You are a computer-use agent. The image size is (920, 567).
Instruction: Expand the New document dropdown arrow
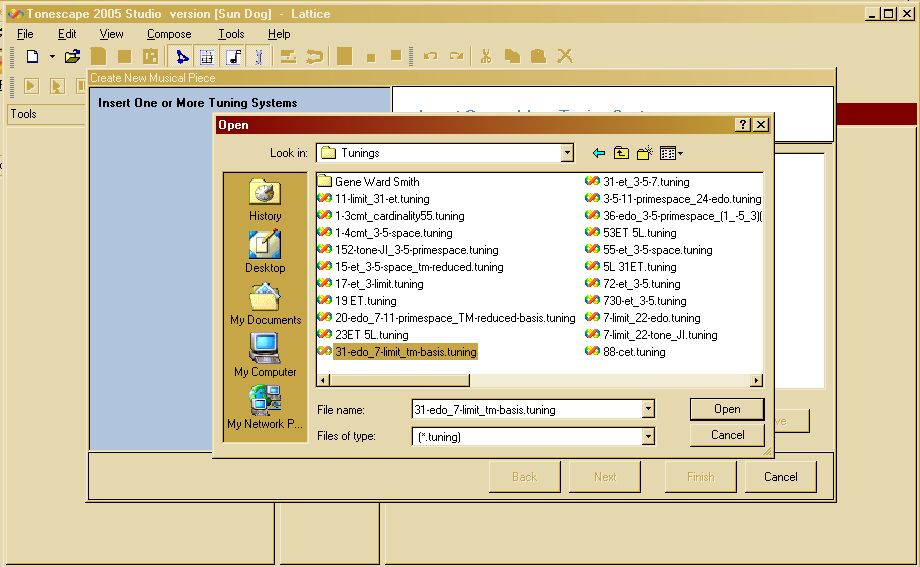click(x=52, y=56)
